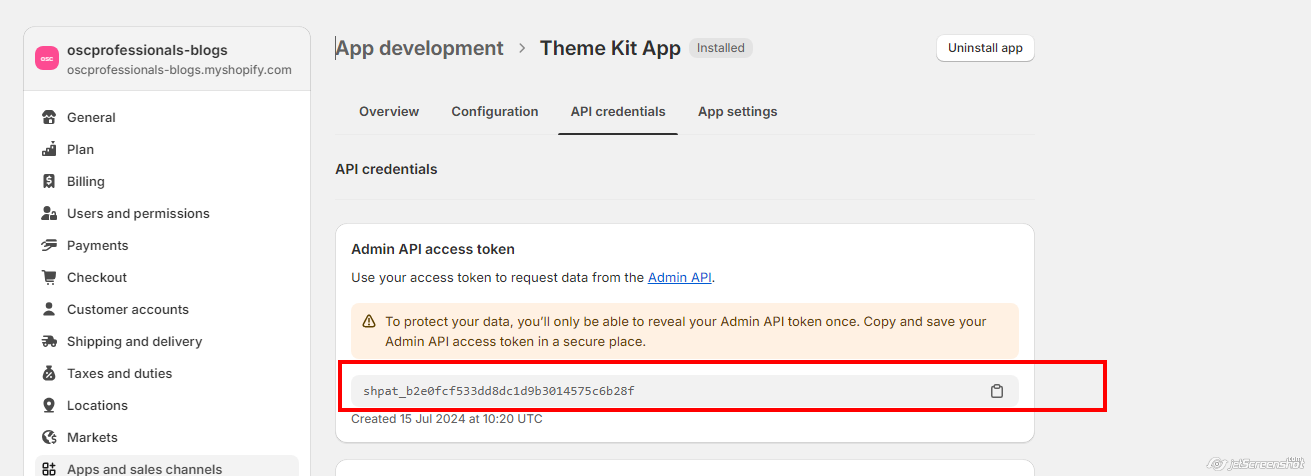
Task: Go back to App development breadcrumb
Action: tap(420, 48)
